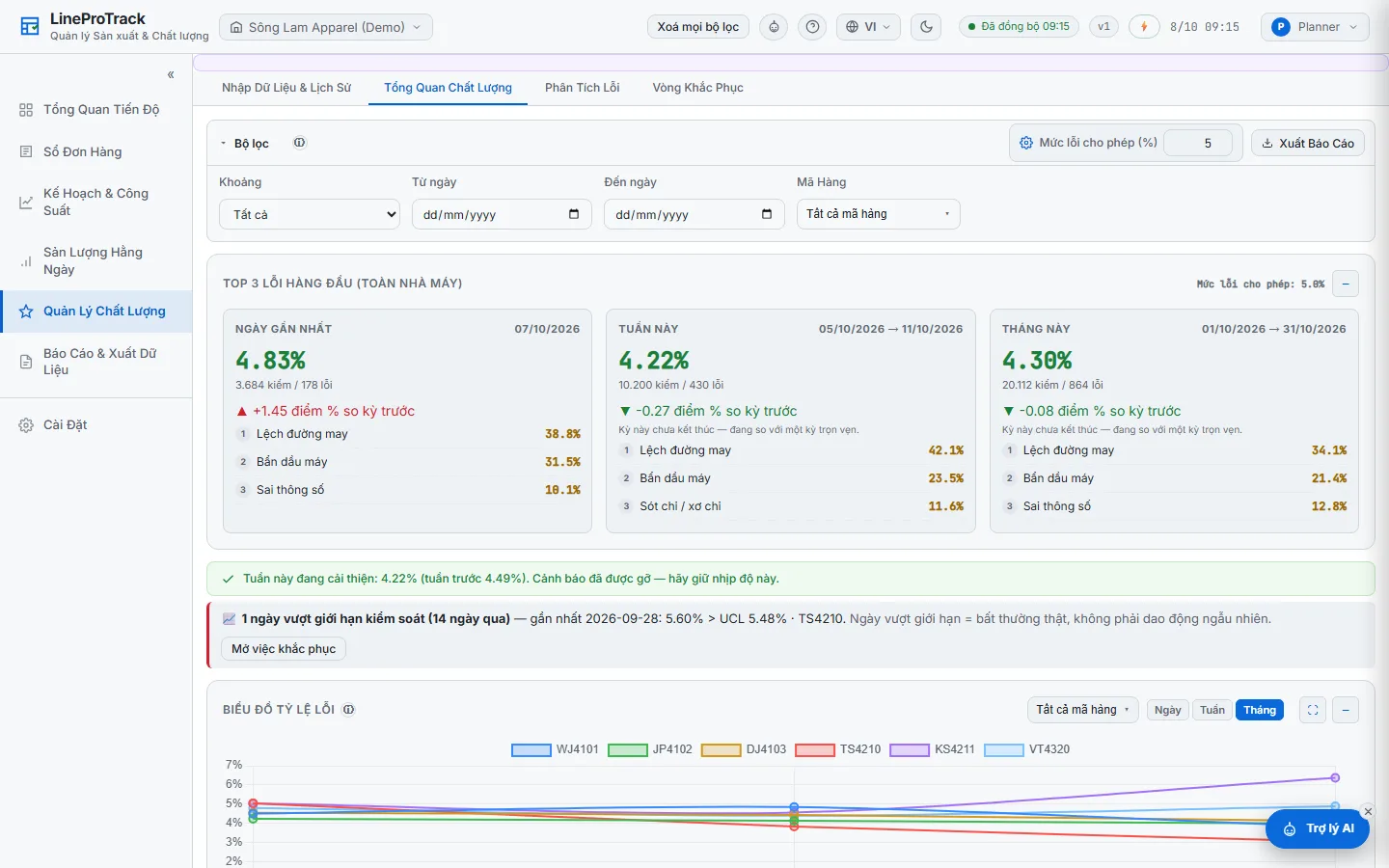Open fullscreen view of defect rate chart
Screen dimensions: 1389x868
1313,710
